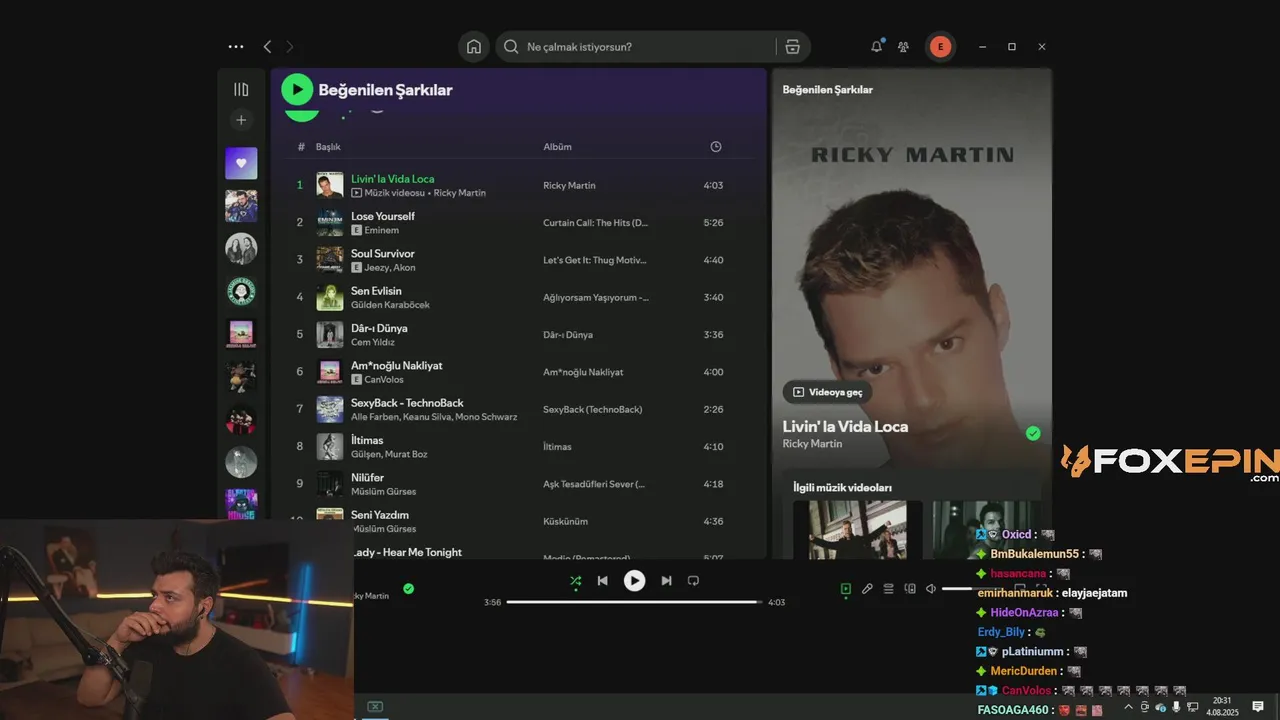Click the Meet Now tray icon
The height and width of the screenshot is (720, 1280).
(1145, 707)
